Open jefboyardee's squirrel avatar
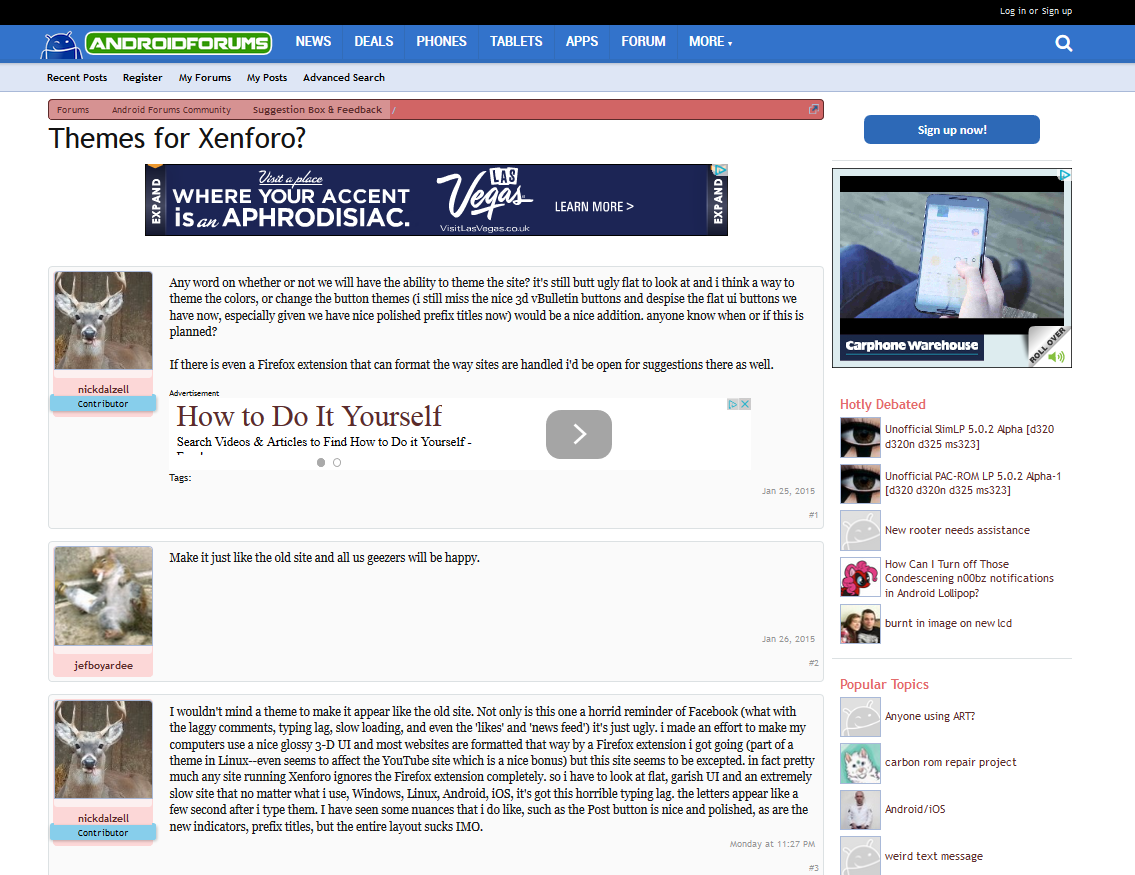Screen dimensions: 1135x875 103,596
